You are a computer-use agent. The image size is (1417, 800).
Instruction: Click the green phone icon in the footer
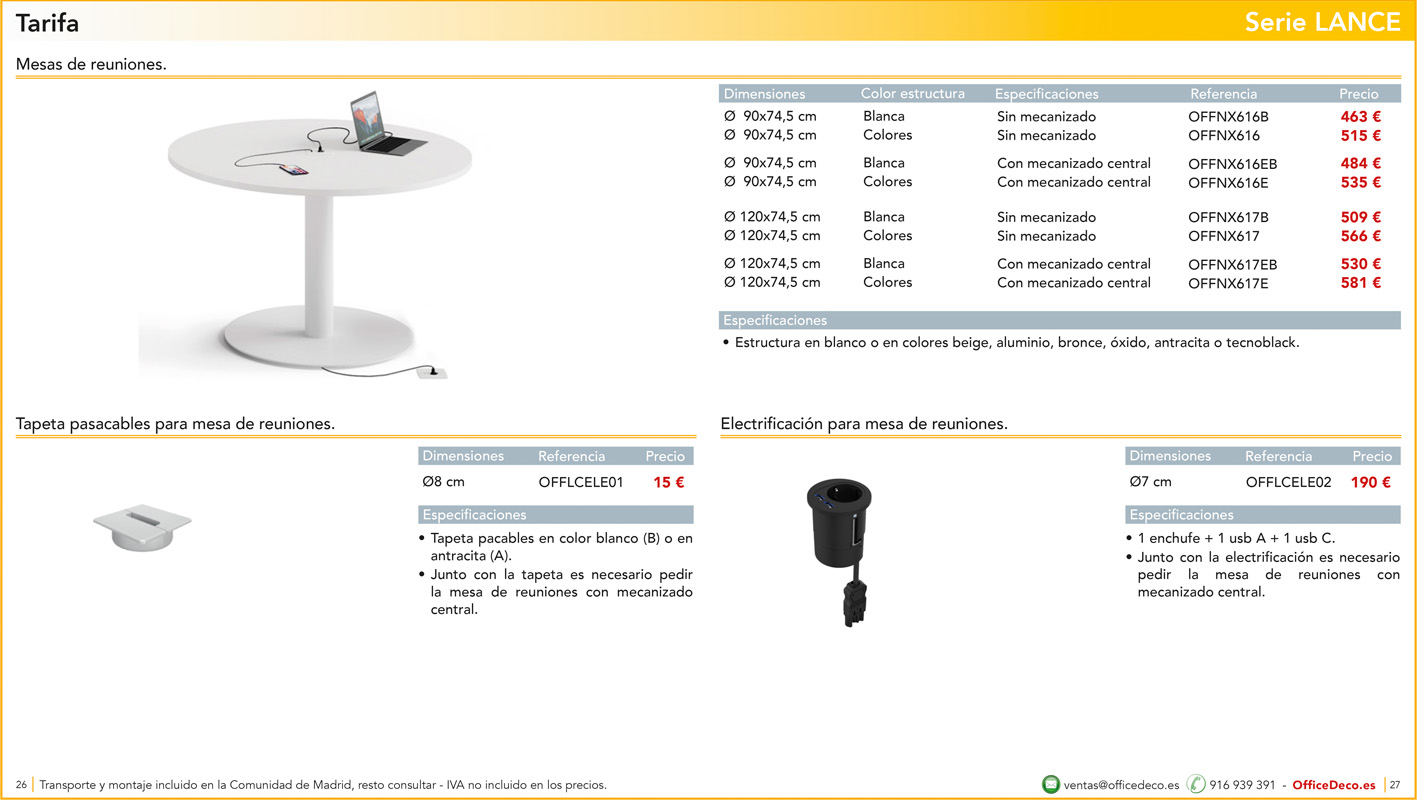coord(1196,784)
